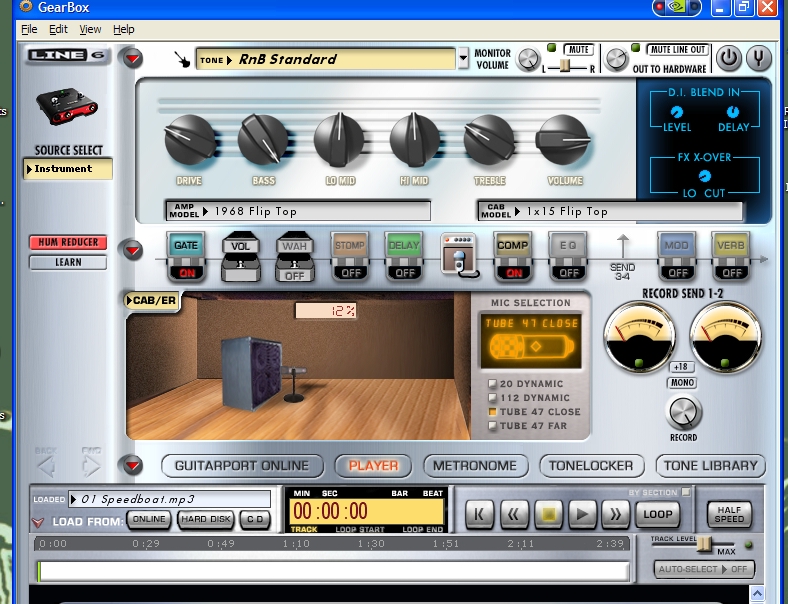
Task: Click the WAH pedal icon
Action: [x=295, y=256]
